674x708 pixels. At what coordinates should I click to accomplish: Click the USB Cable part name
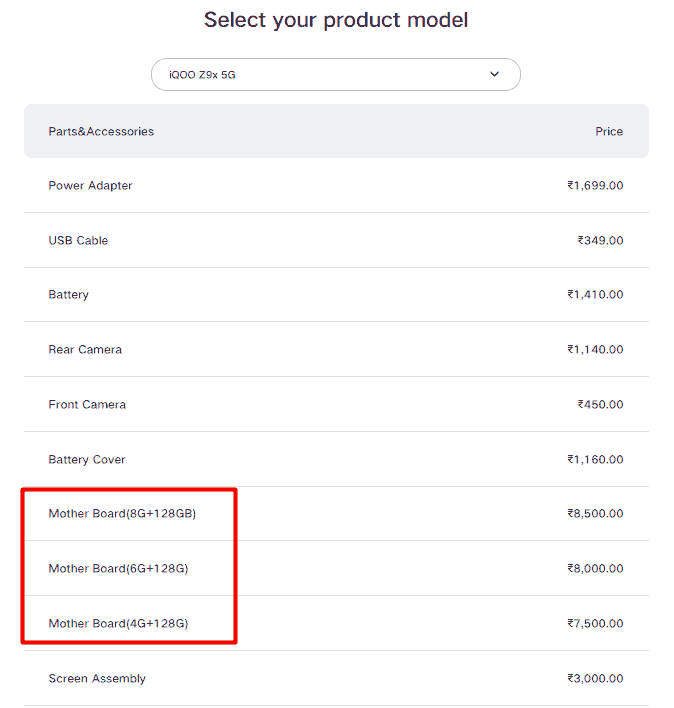[78, 241]
